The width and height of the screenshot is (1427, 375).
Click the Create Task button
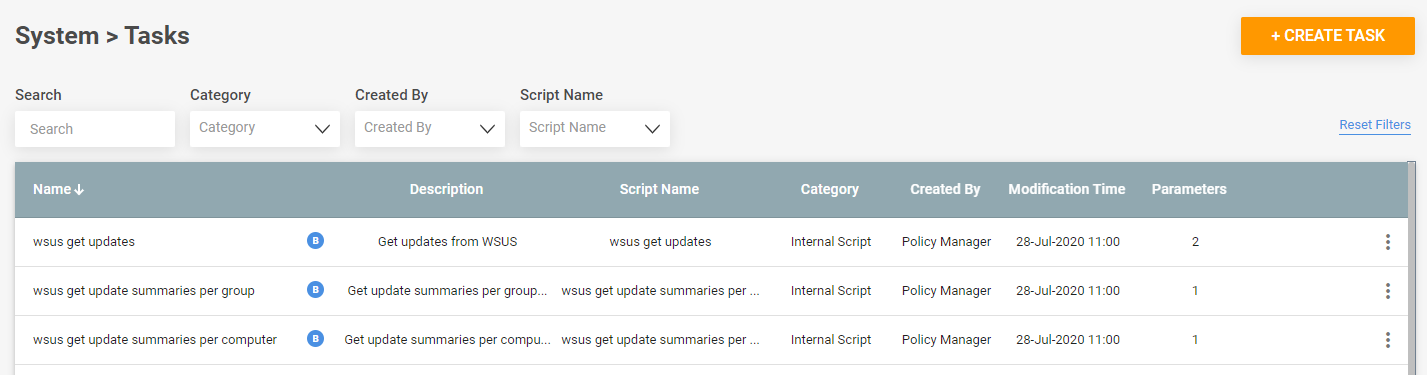coord(1327,36)
